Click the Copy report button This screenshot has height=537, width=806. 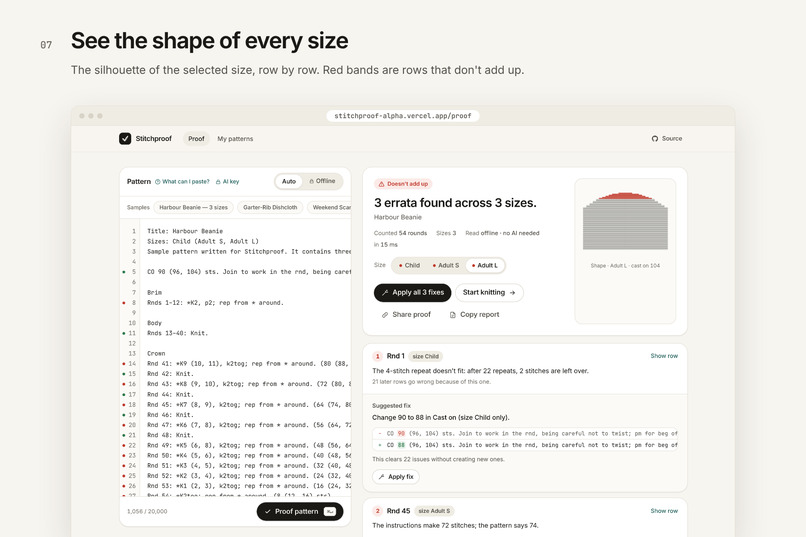point(474,314)
